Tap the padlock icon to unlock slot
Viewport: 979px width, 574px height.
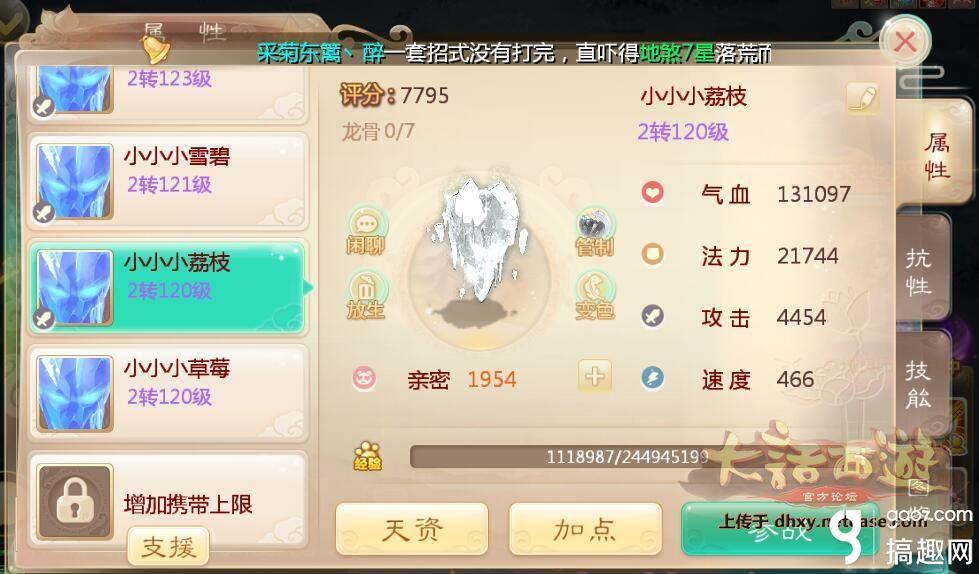click(x=75, y=502)
